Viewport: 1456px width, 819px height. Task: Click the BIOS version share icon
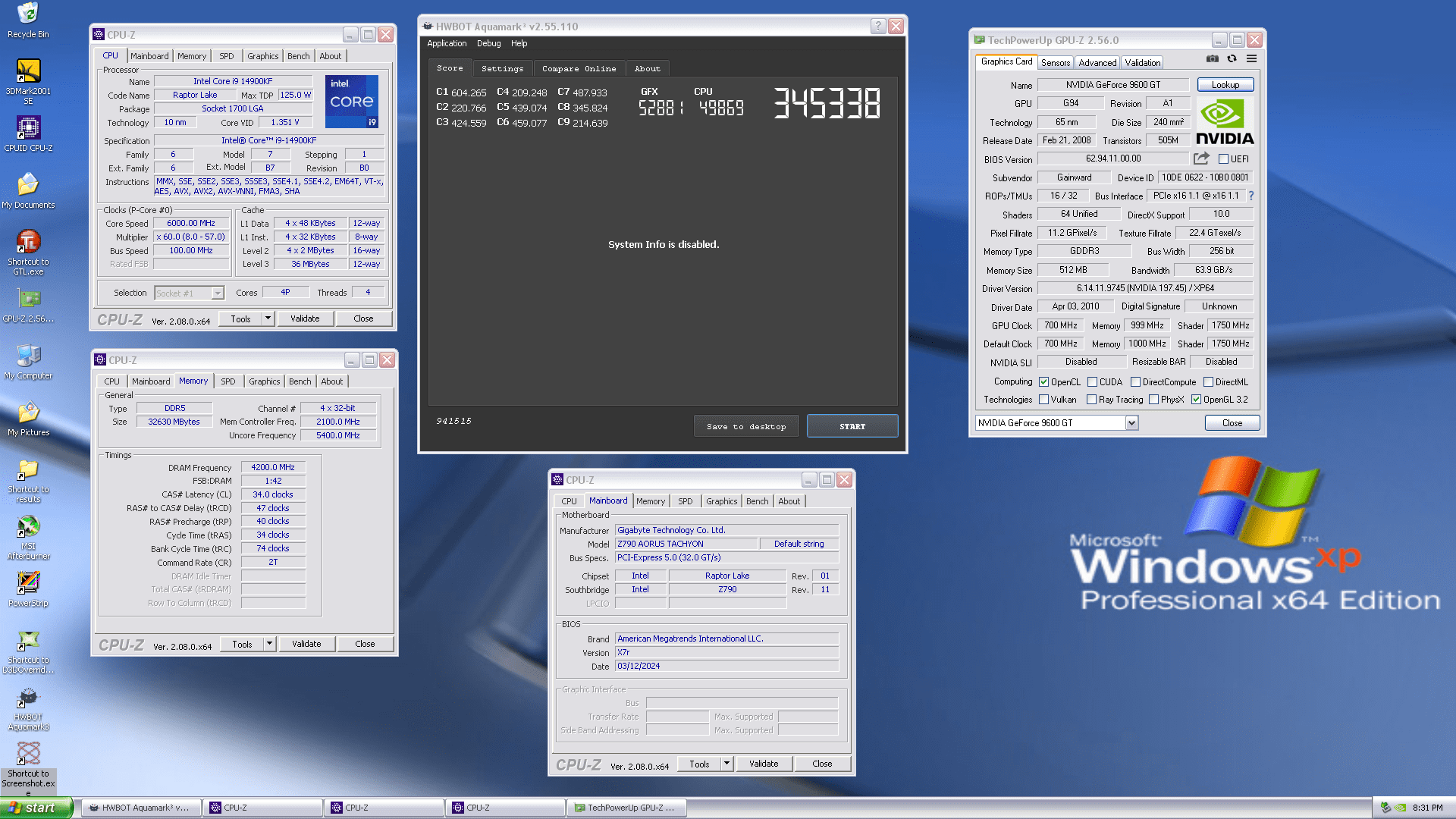[x=1201, y=158]
